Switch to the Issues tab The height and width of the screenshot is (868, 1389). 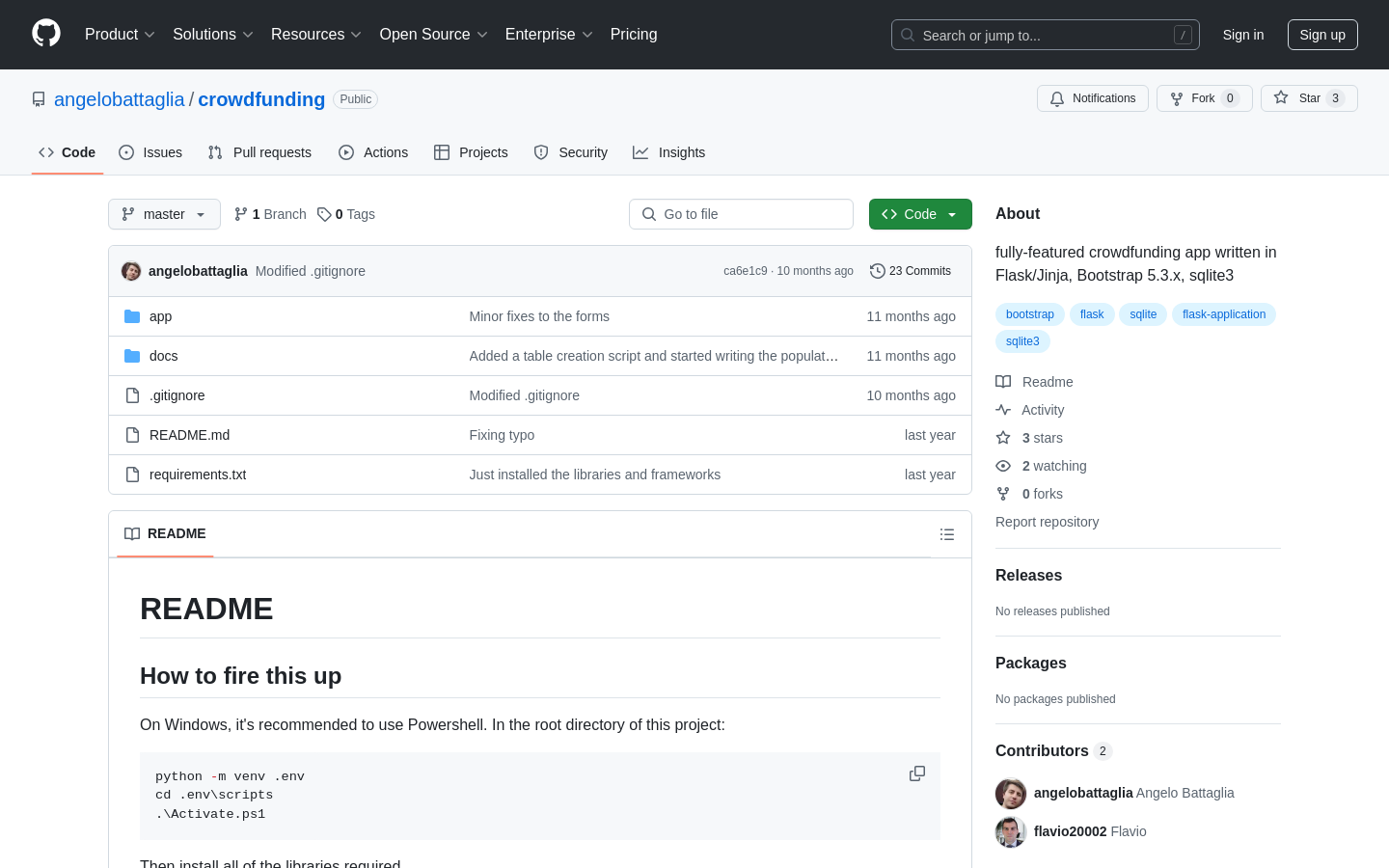150,152
